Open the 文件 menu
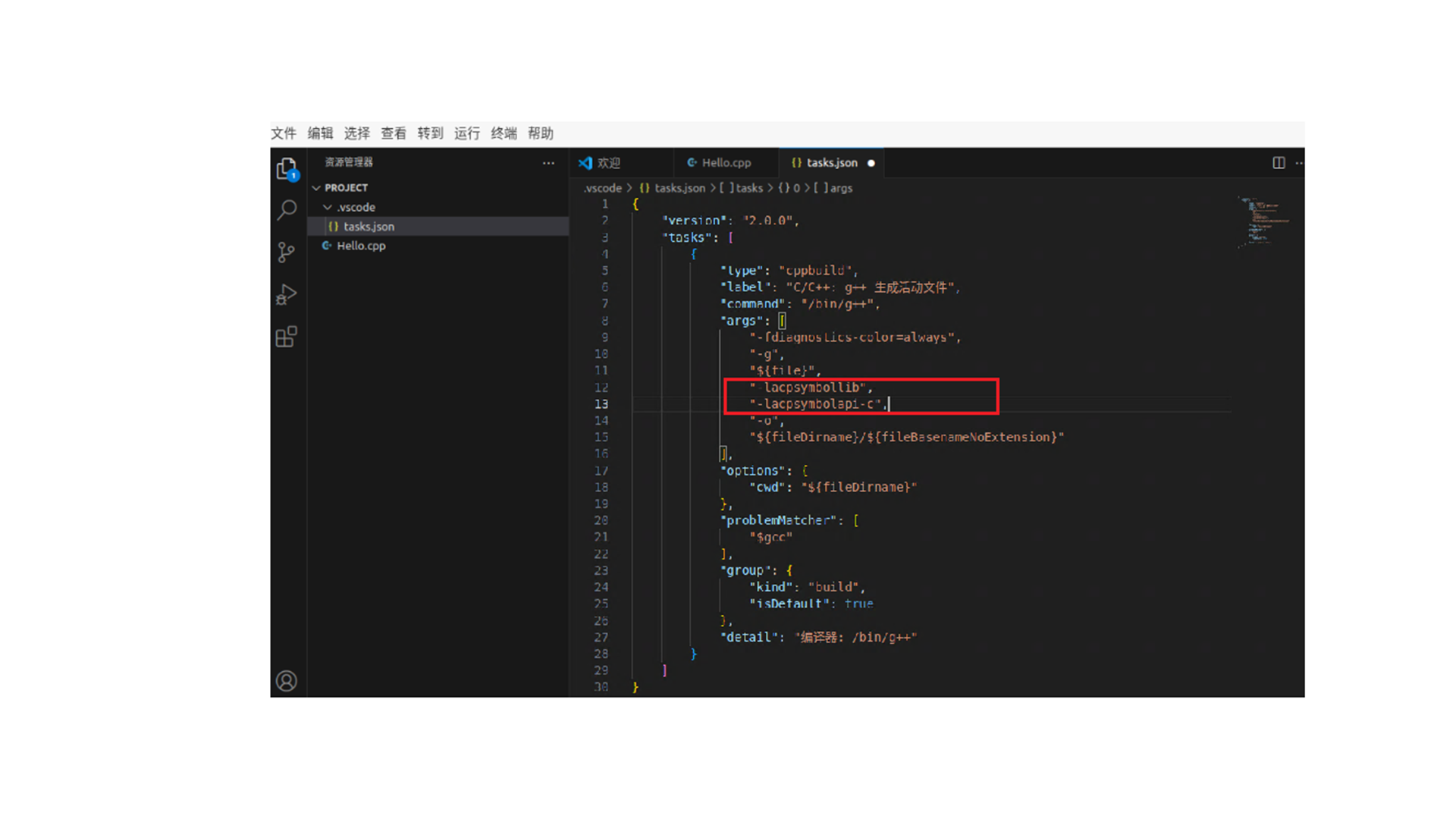Image resolution: width=1456 pixels, height=819 pixels. click(284, 133)
